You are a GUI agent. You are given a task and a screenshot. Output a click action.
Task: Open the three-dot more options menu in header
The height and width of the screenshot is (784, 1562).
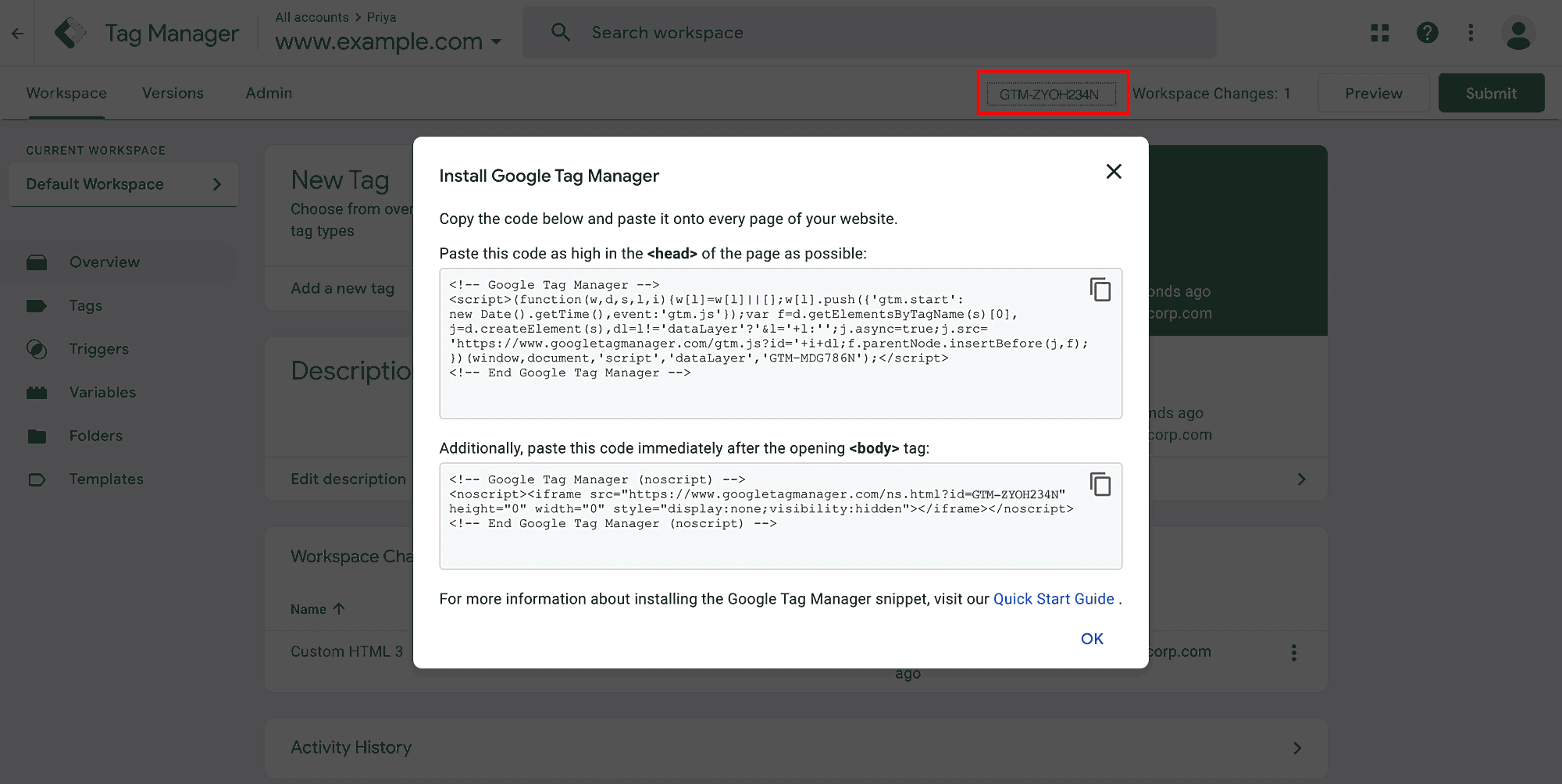[1471, 33]
